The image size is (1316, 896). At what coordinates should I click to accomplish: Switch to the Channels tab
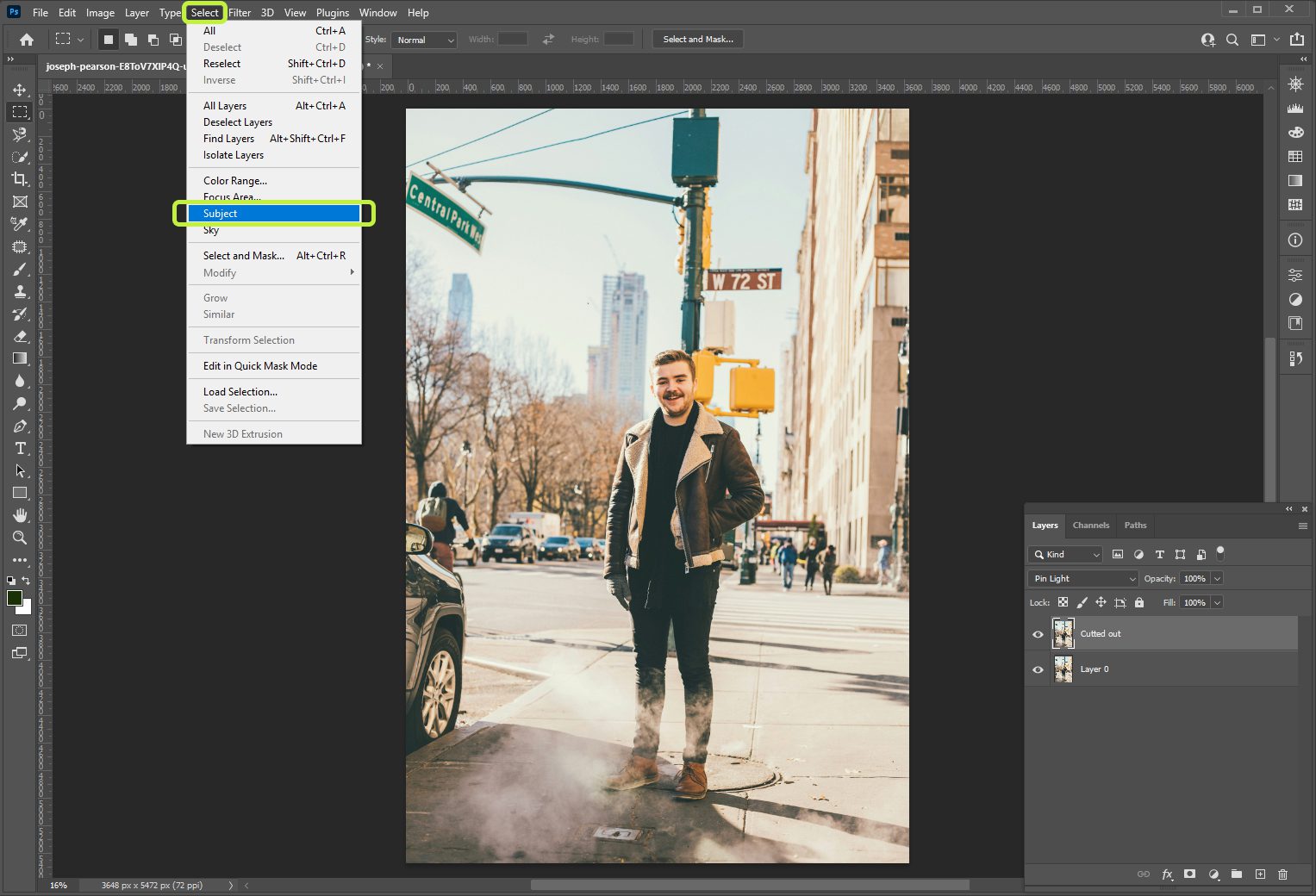point(1090,525)
